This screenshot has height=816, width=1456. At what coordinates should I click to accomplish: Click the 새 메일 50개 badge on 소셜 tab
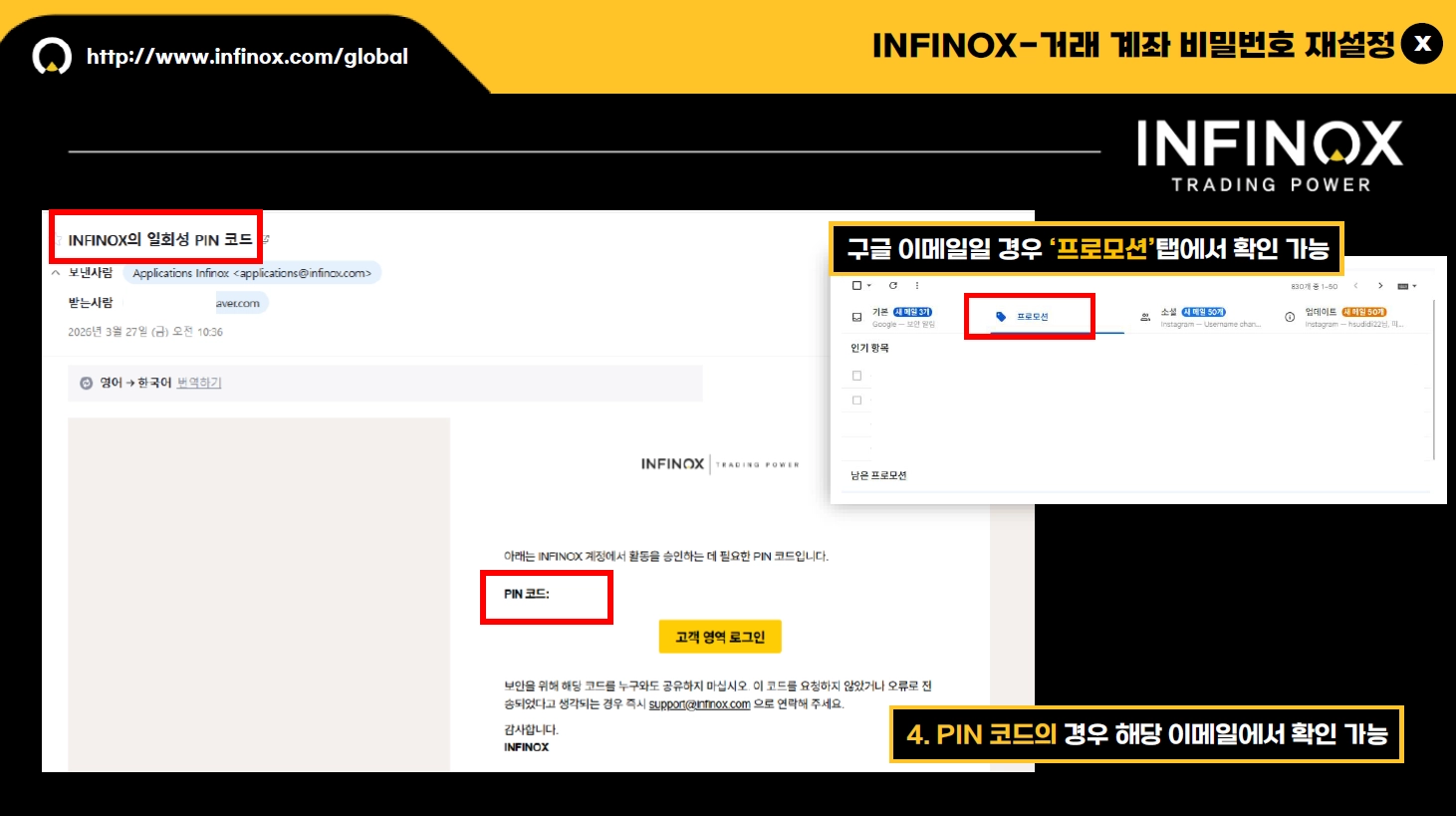point(1204,312)
